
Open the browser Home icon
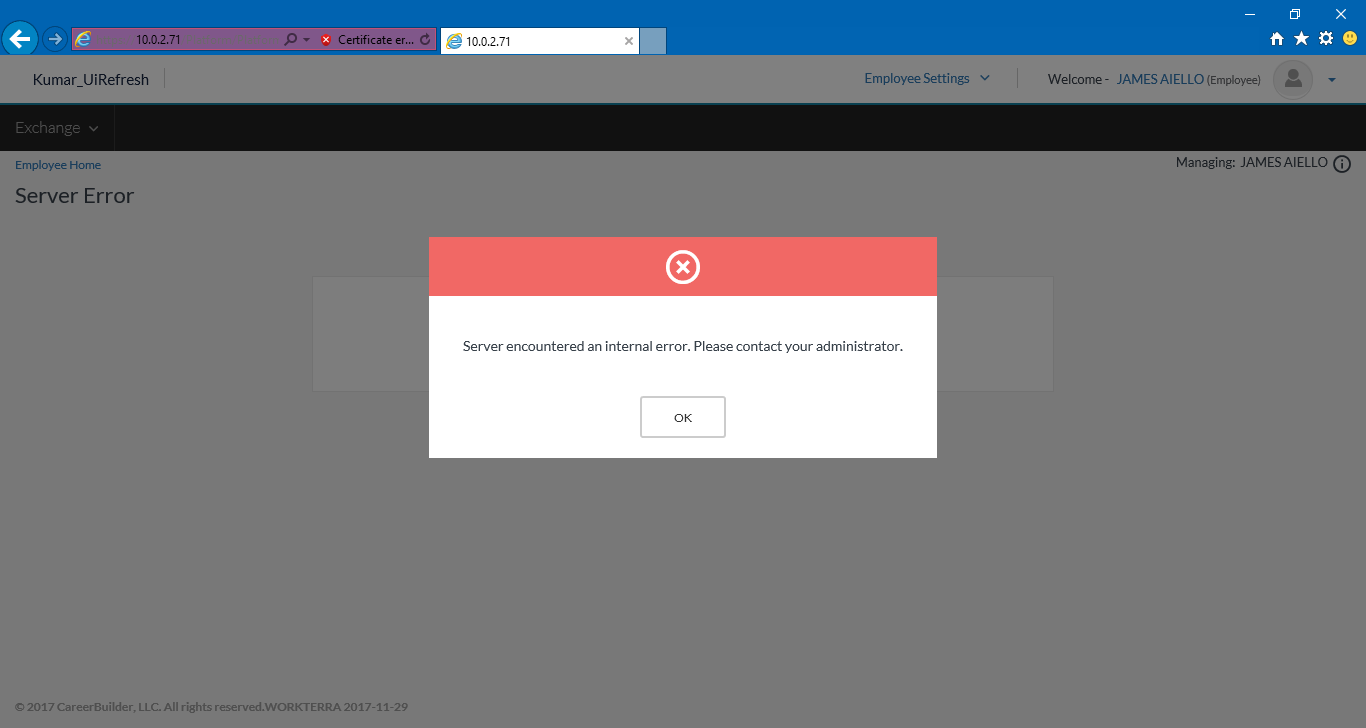pos(1277,39)
